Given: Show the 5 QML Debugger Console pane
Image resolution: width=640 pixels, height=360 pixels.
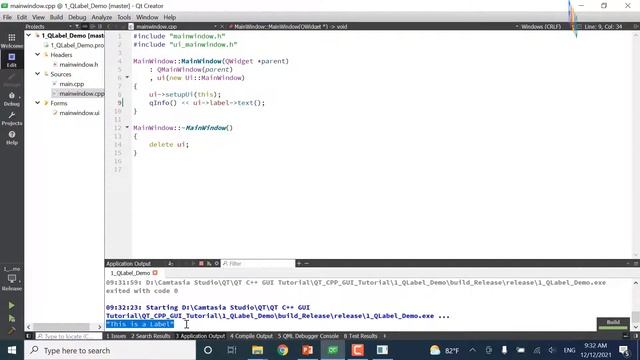Looking at the screenshot, I should [308, 336].
